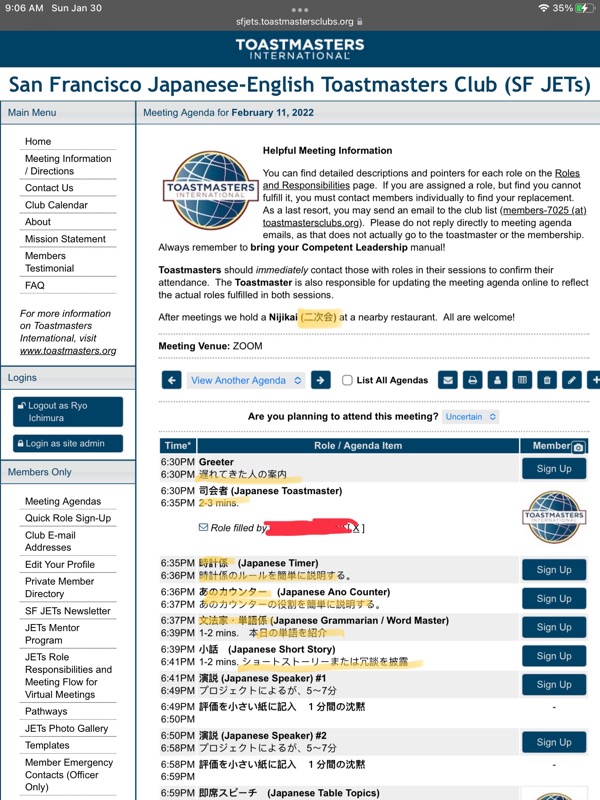Viewport: 600px width, 800px height.
Task: Open the View Another Agenda dropdown
Action: [246, 380]
